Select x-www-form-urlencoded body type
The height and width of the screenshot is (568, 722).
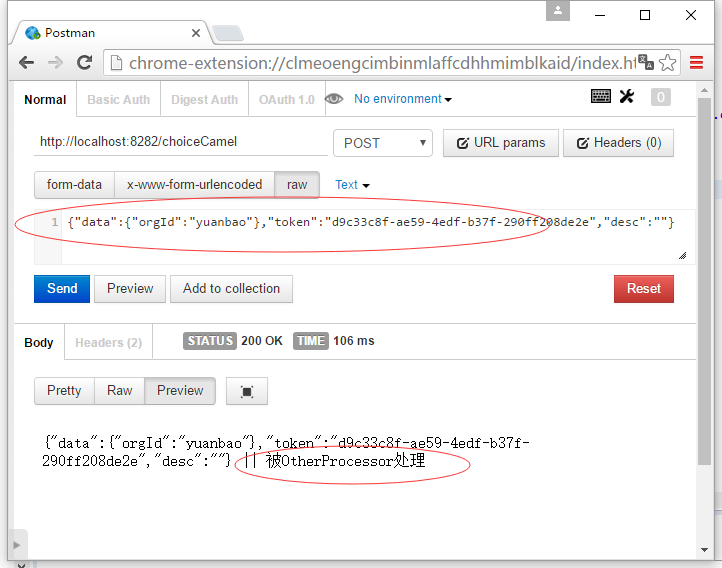(x=194, y=185)
